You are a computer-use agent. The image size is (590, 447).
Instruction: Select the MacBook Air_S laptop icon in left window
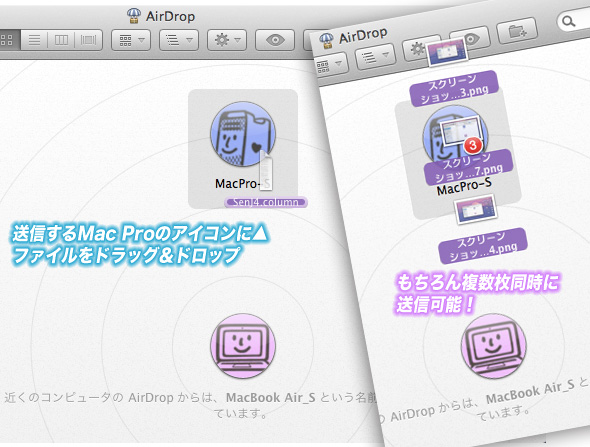(243, 346)
